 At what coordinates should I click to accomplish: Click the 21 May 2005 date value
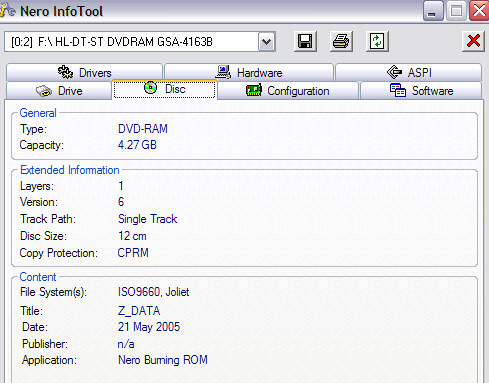[149, 327]
